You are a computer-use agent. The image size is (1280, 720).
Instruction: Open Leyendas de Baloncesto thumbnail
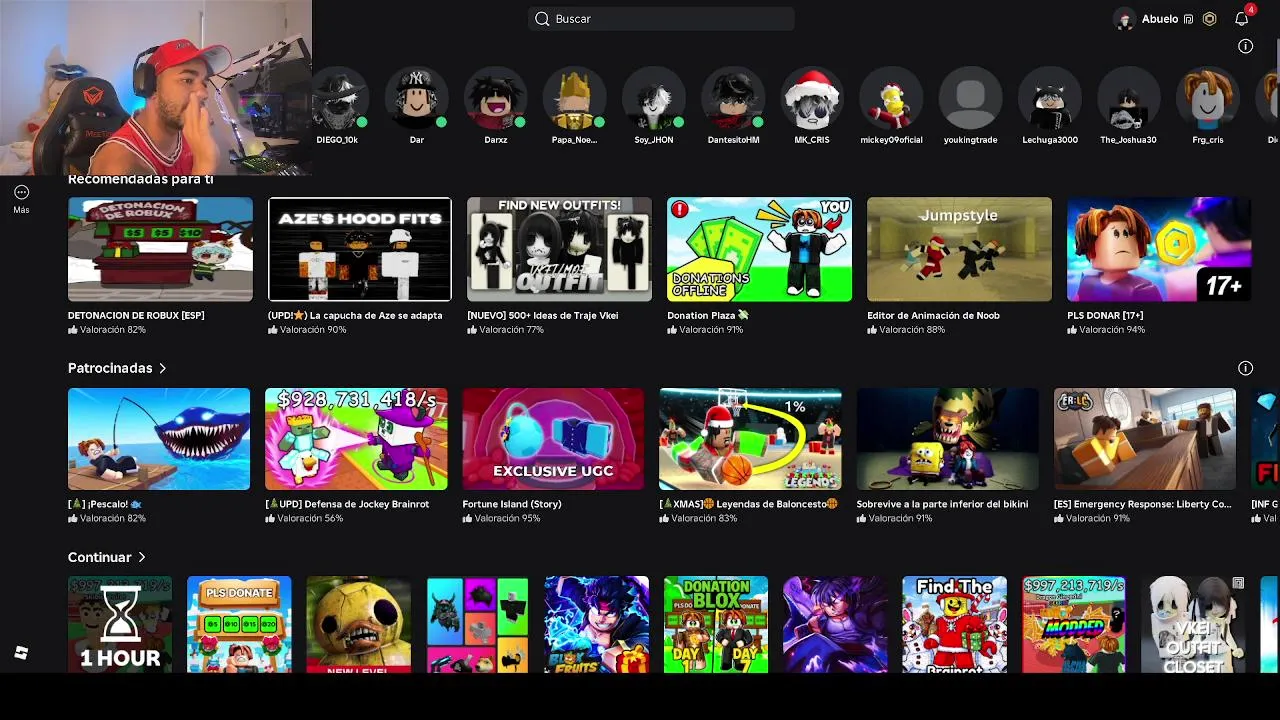[750, 439]
